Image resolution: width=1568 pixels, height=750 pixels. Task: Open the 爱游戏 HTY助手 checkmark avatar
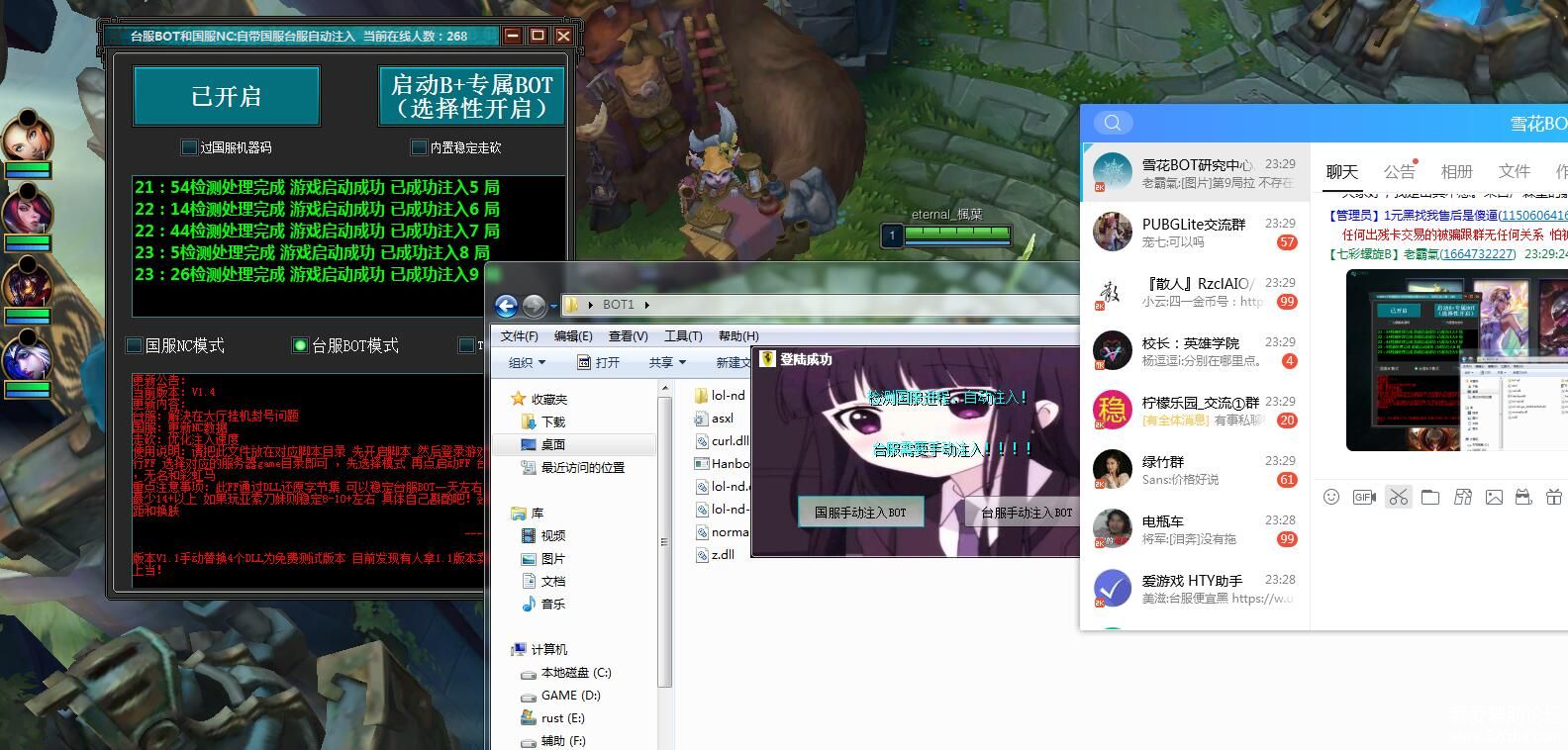pos(1112,588)
